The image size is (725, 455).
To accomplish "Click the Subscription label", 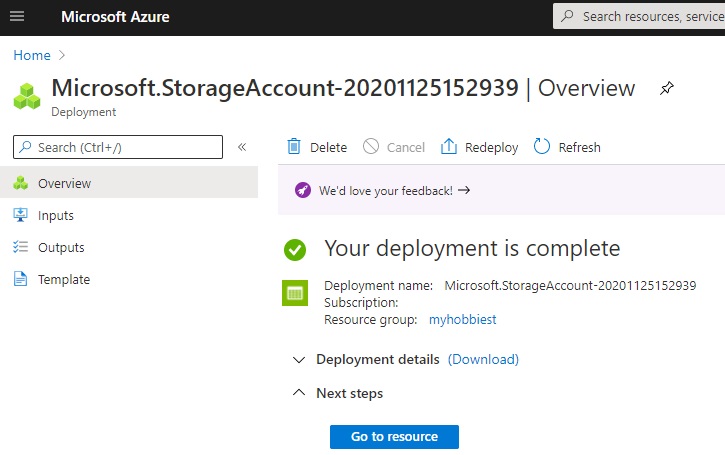I will [x=361, y=302].
